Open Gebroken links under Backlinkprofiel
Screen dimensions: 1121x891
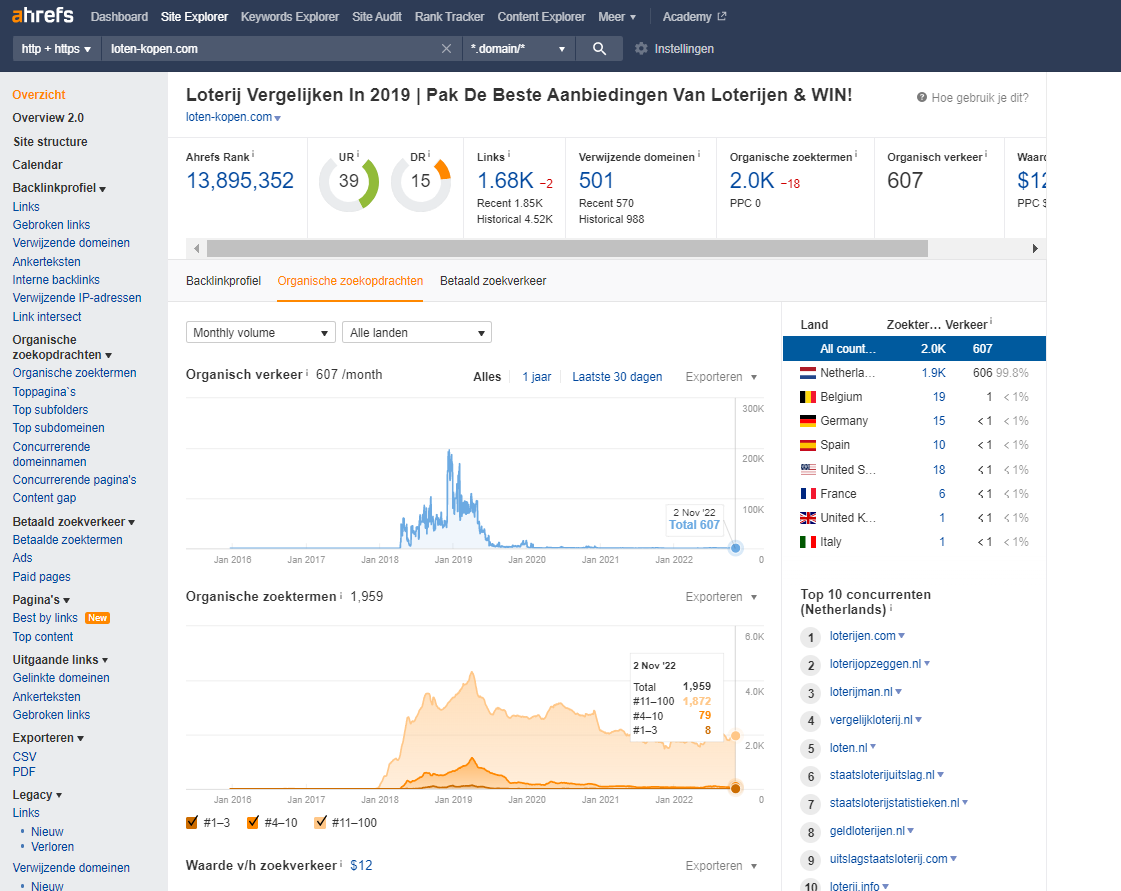(51, 225)
